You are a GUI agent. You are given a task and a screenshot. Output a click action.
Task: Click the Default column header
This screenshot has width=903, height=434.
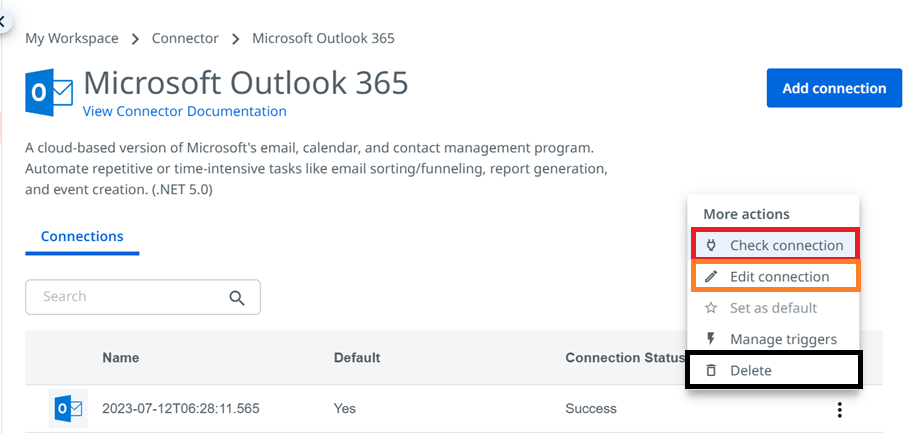coord(356,357)
